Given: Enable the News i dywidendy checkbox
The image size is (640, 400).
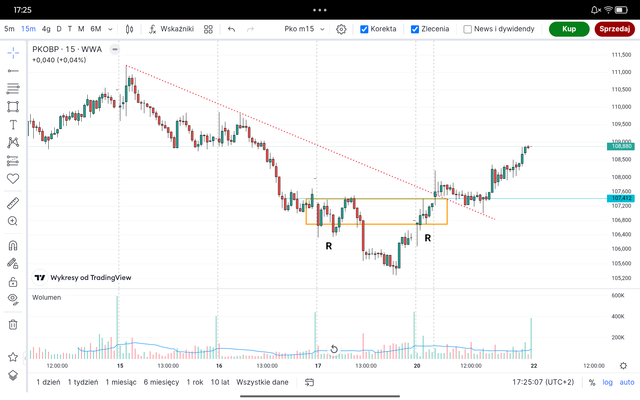Looking at the screenshot, I should point(468,29).
